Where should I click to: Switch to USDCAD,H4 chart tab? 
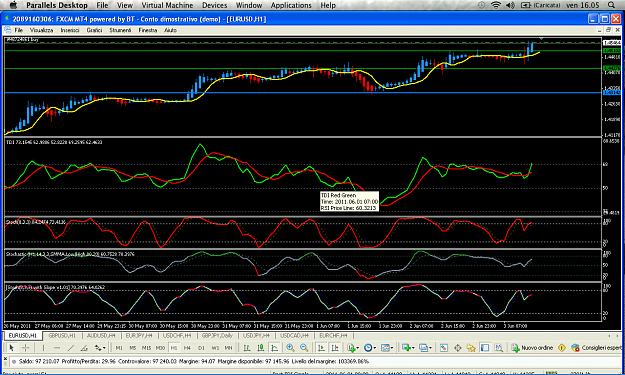(295, 336)
